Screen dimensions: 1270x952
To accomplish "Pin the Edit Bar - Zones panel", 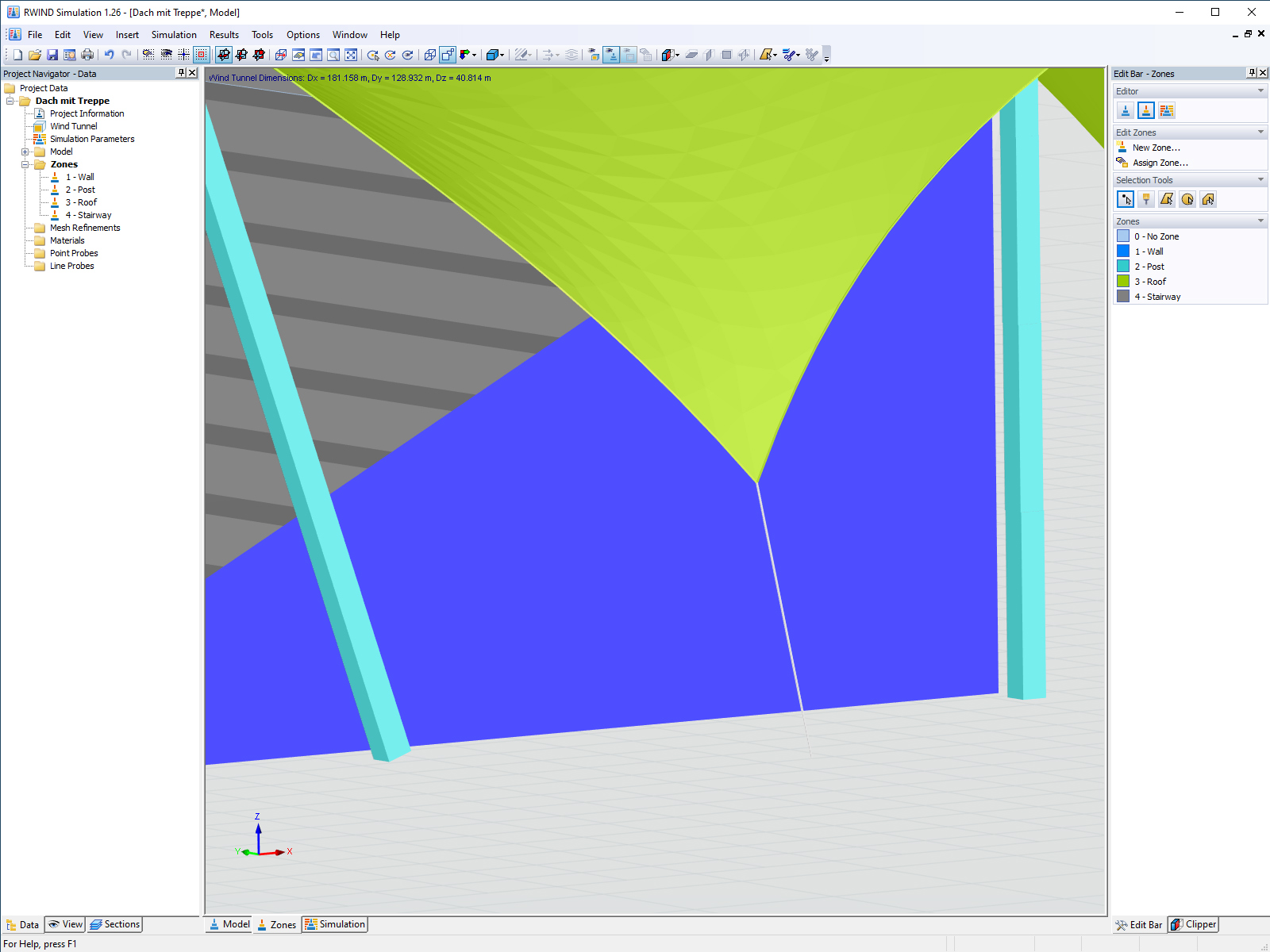I will pos(1252,73).
